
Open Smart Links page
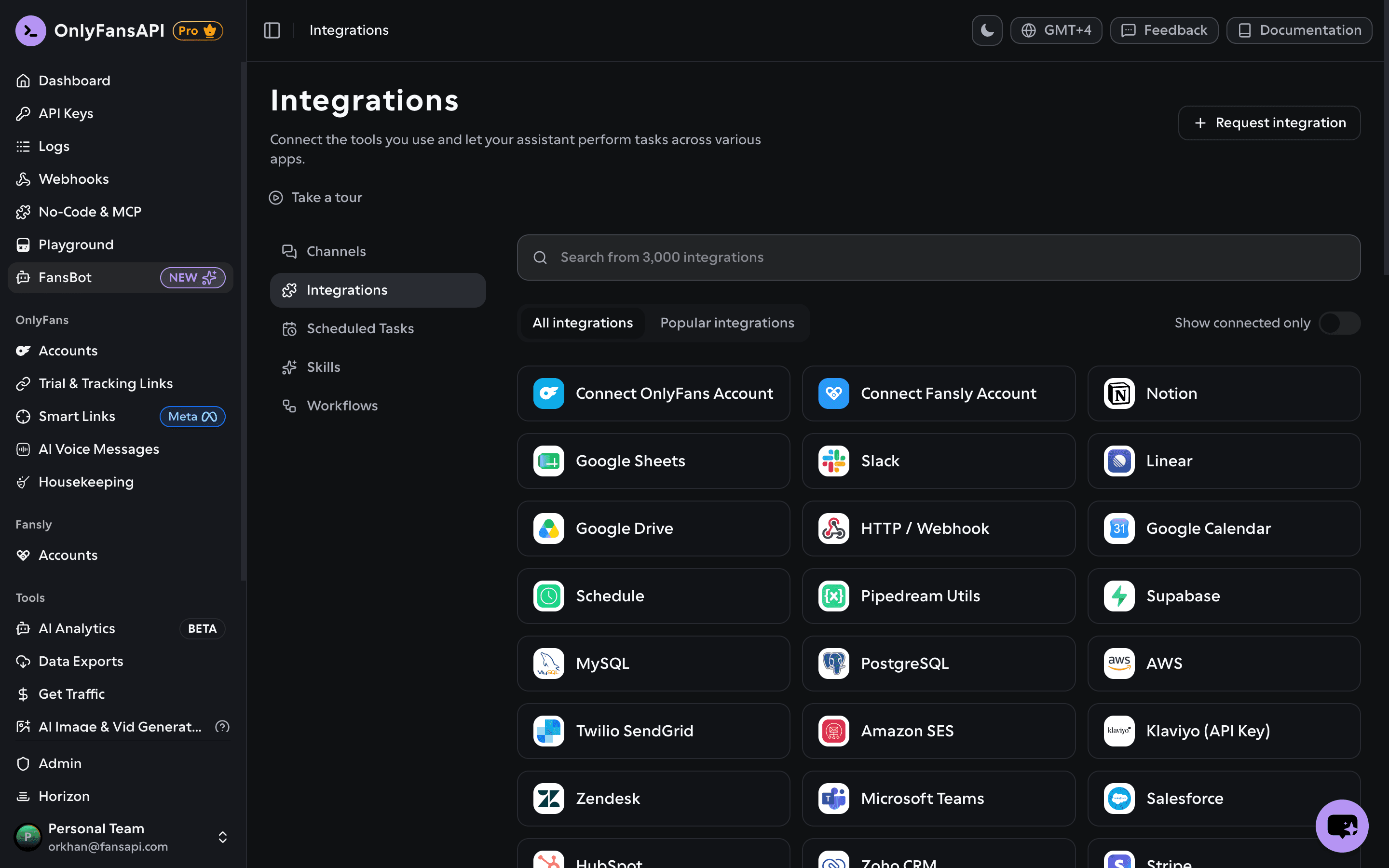pos(121,416)
